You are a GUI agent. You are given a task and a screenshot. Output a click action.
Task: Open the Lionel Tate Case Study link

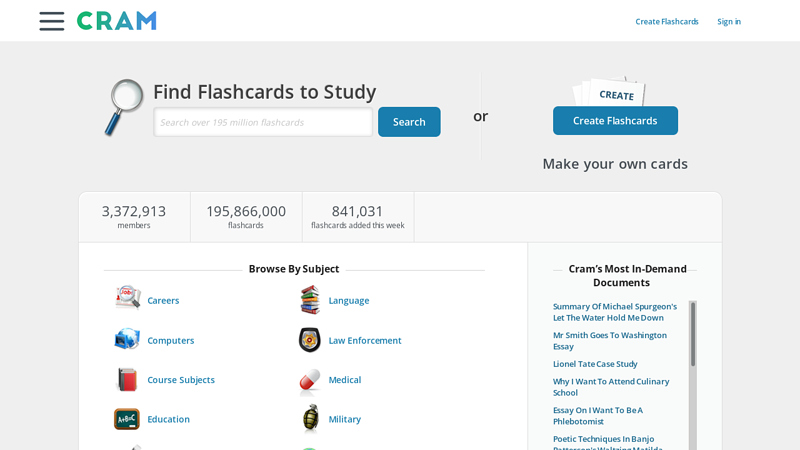click(595, 364)
